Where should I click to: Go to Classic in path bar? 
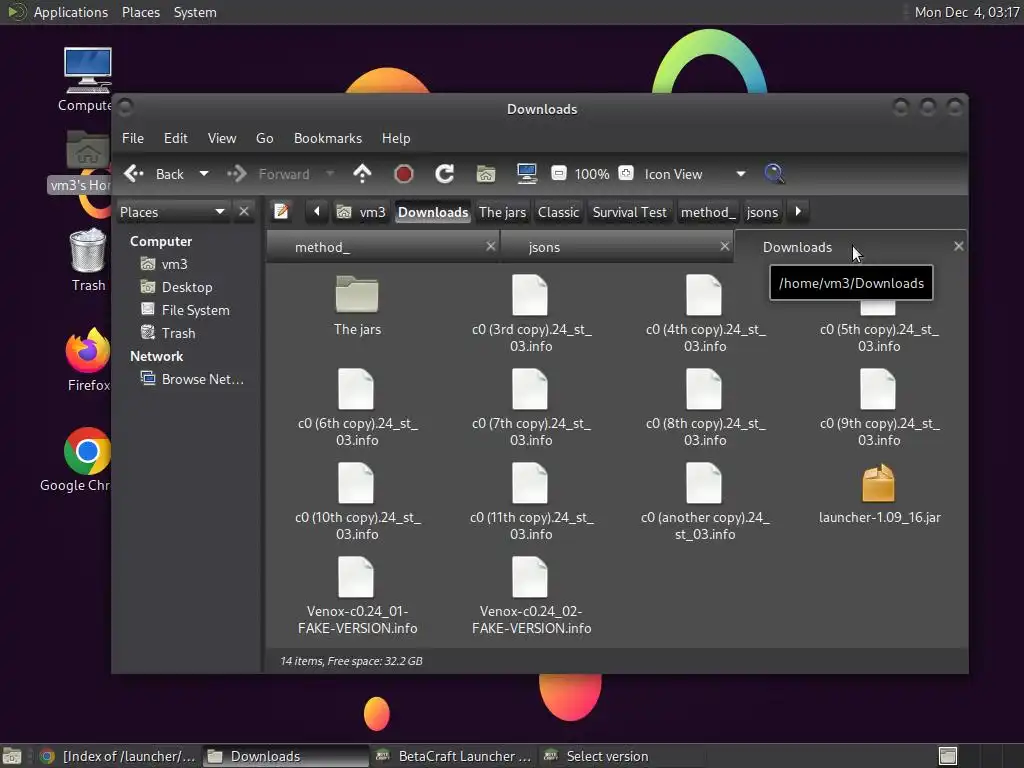[x=558, y=212]
